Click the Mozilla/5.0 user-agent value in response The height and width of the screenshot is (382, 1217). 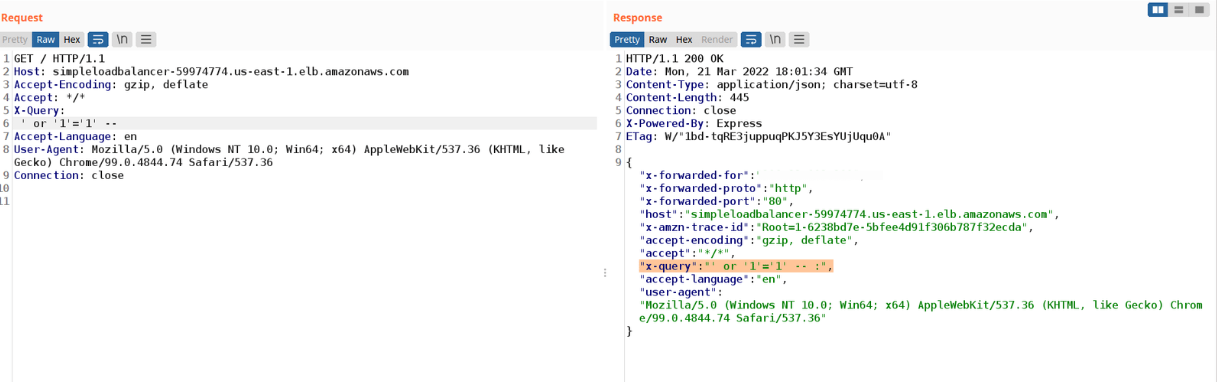pos(921,311)
